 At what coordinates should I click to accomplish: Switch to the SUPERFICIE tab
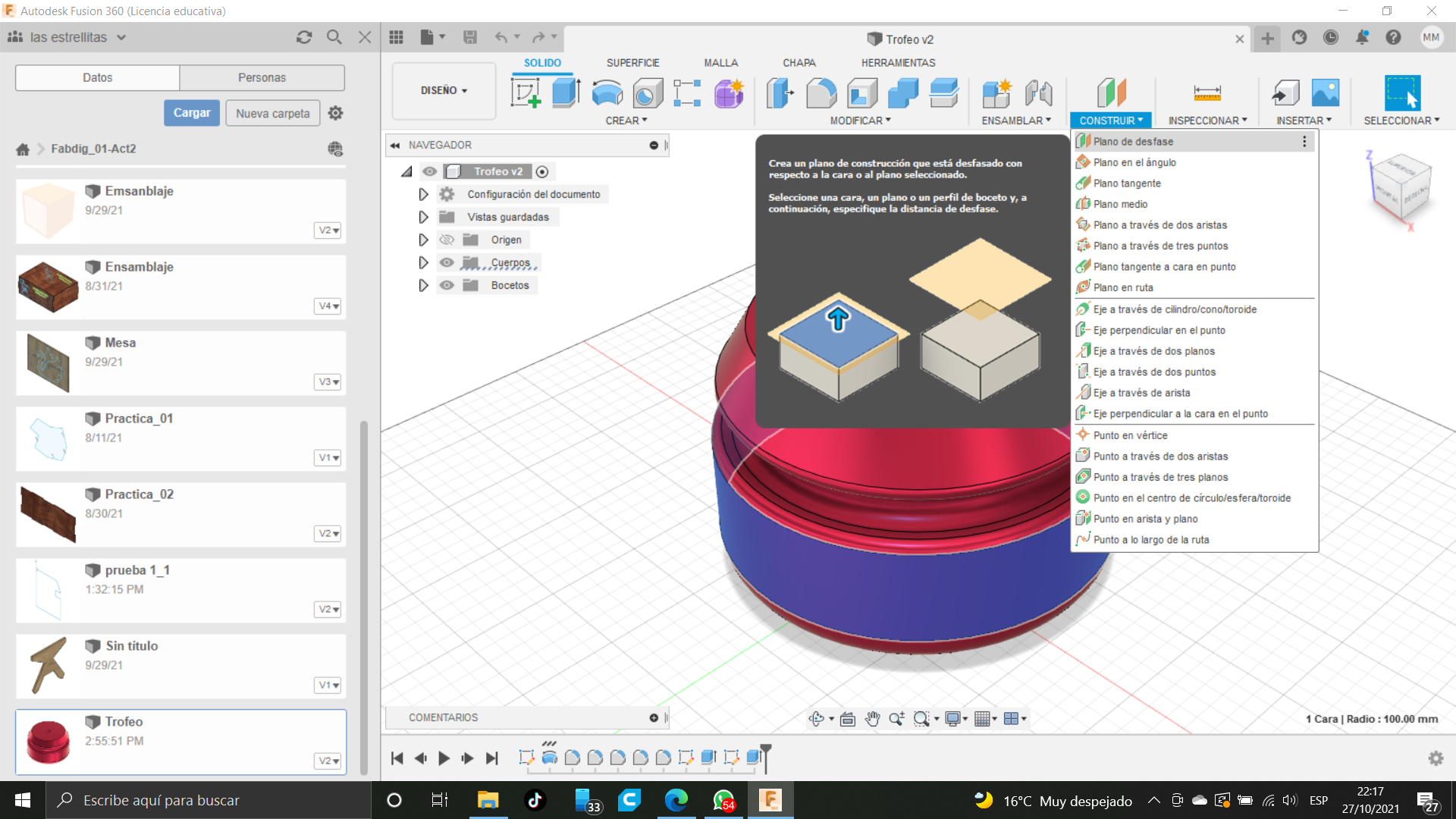632,63
